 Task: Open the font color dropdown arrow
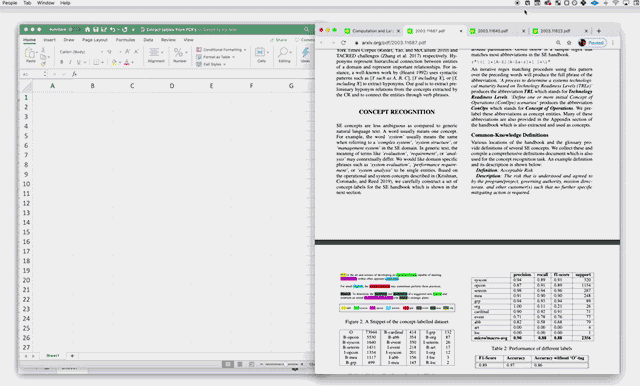coord(133,62)
